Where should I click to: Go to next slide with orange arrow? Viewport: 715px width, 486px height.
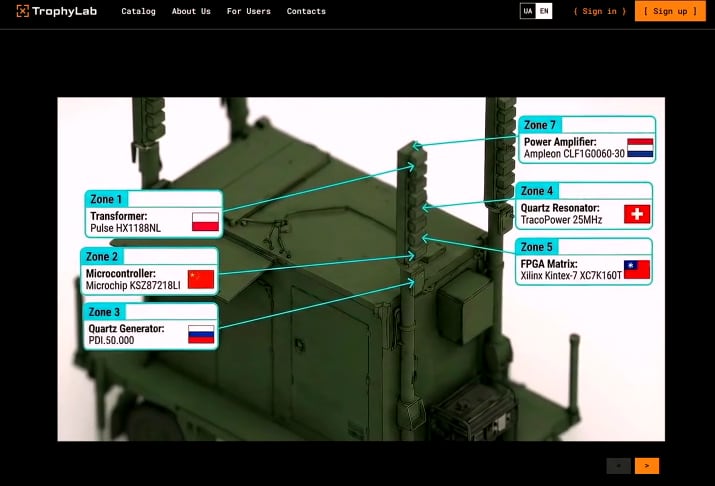pyautogui.click(x=647, y=466)
